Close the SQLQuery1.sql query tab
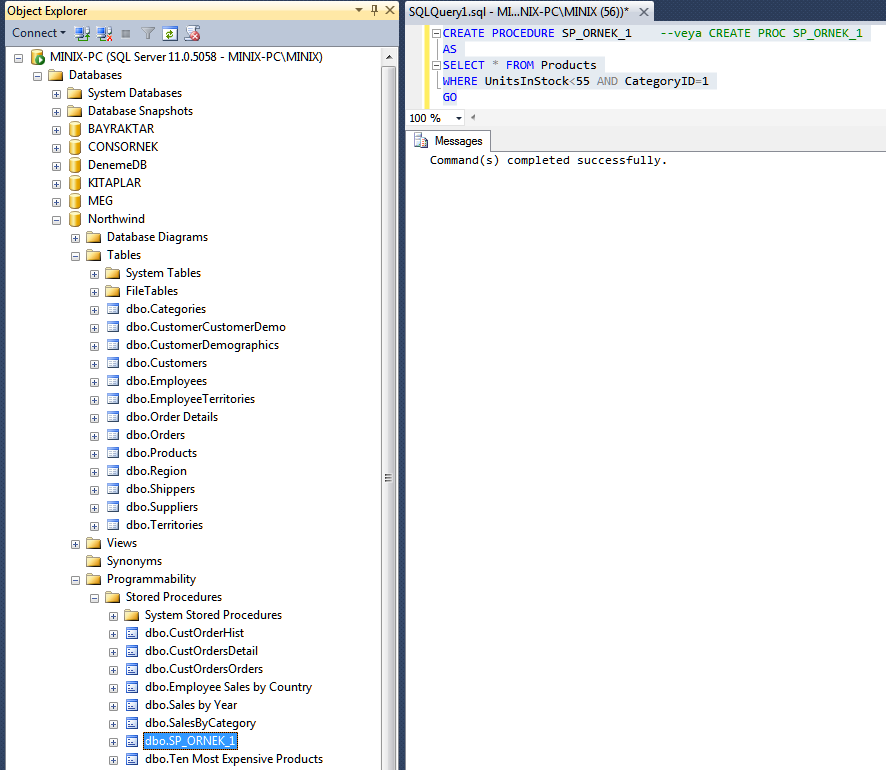 pos(643,11)
